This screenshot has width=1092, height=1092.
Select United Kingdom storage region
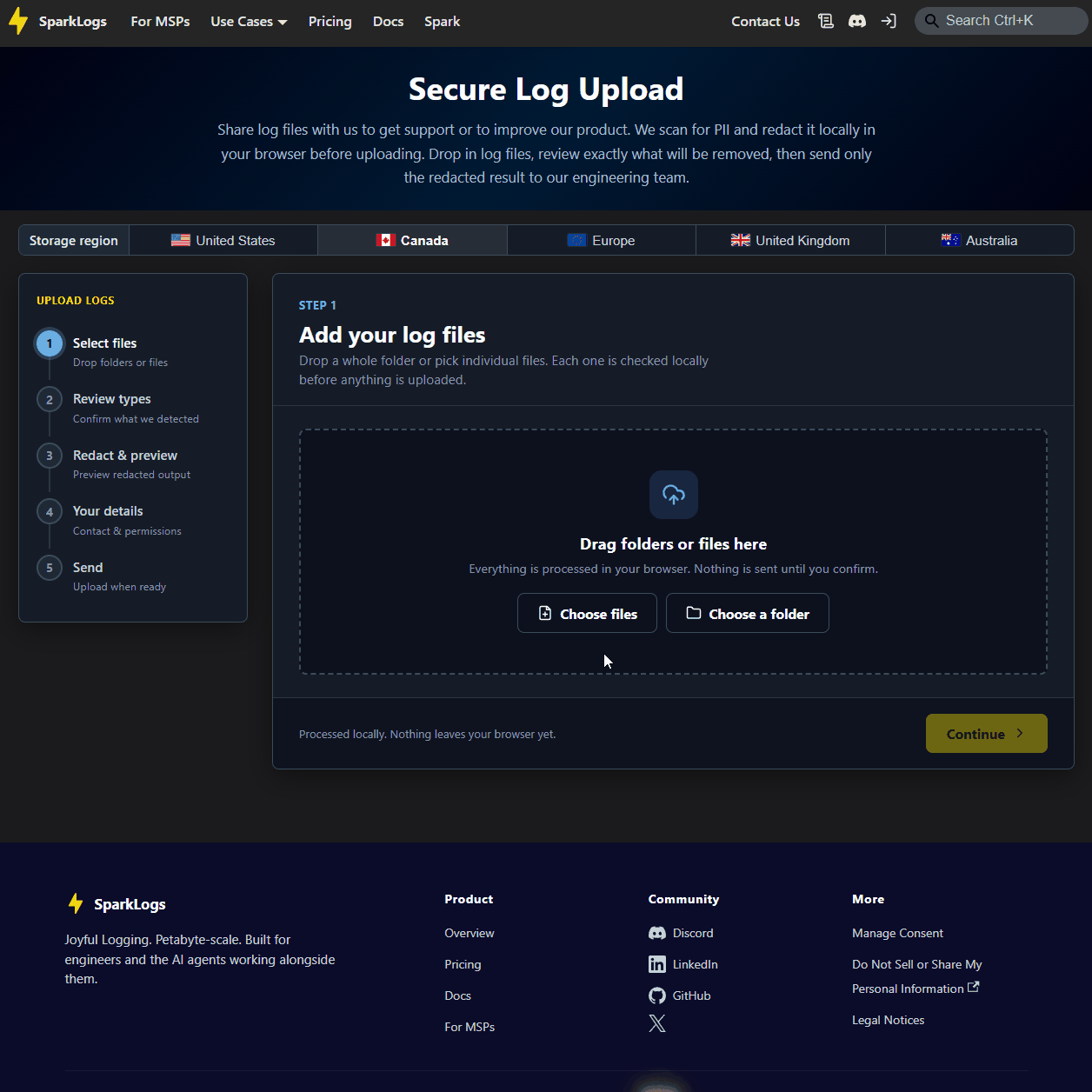pos(790,240)
